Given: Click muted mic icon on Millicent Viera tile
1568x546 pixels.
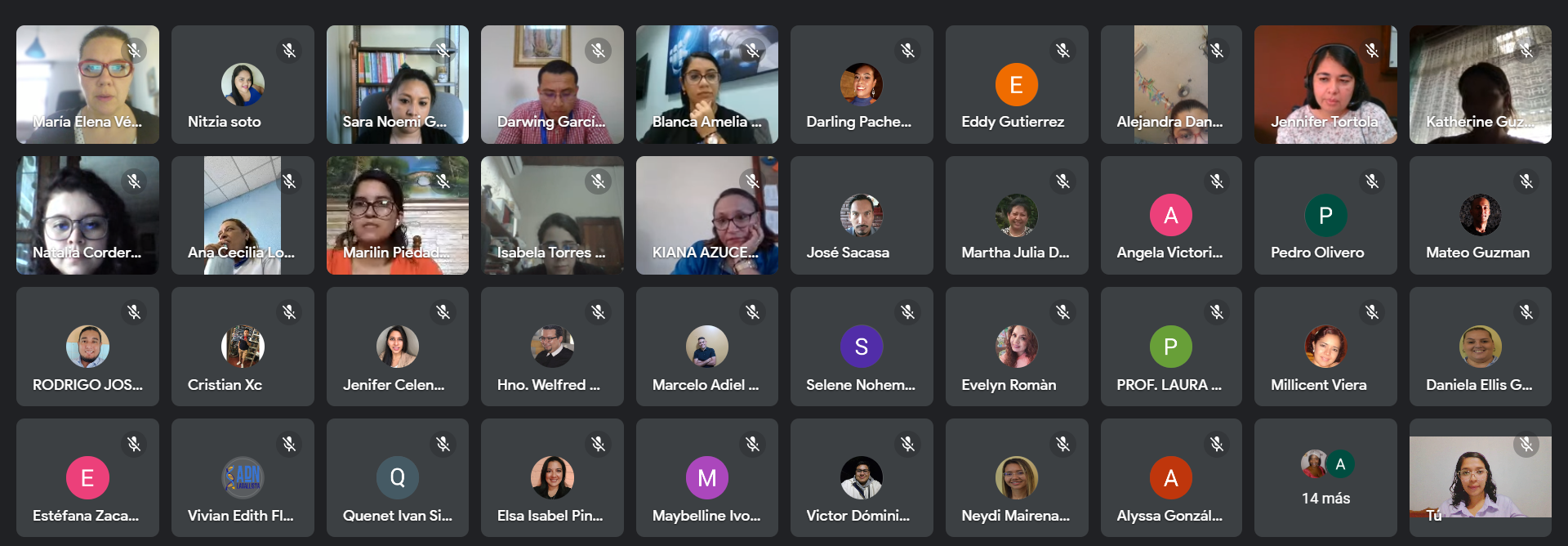Looking at the screenshot, I should click(x=1372, y=312).
